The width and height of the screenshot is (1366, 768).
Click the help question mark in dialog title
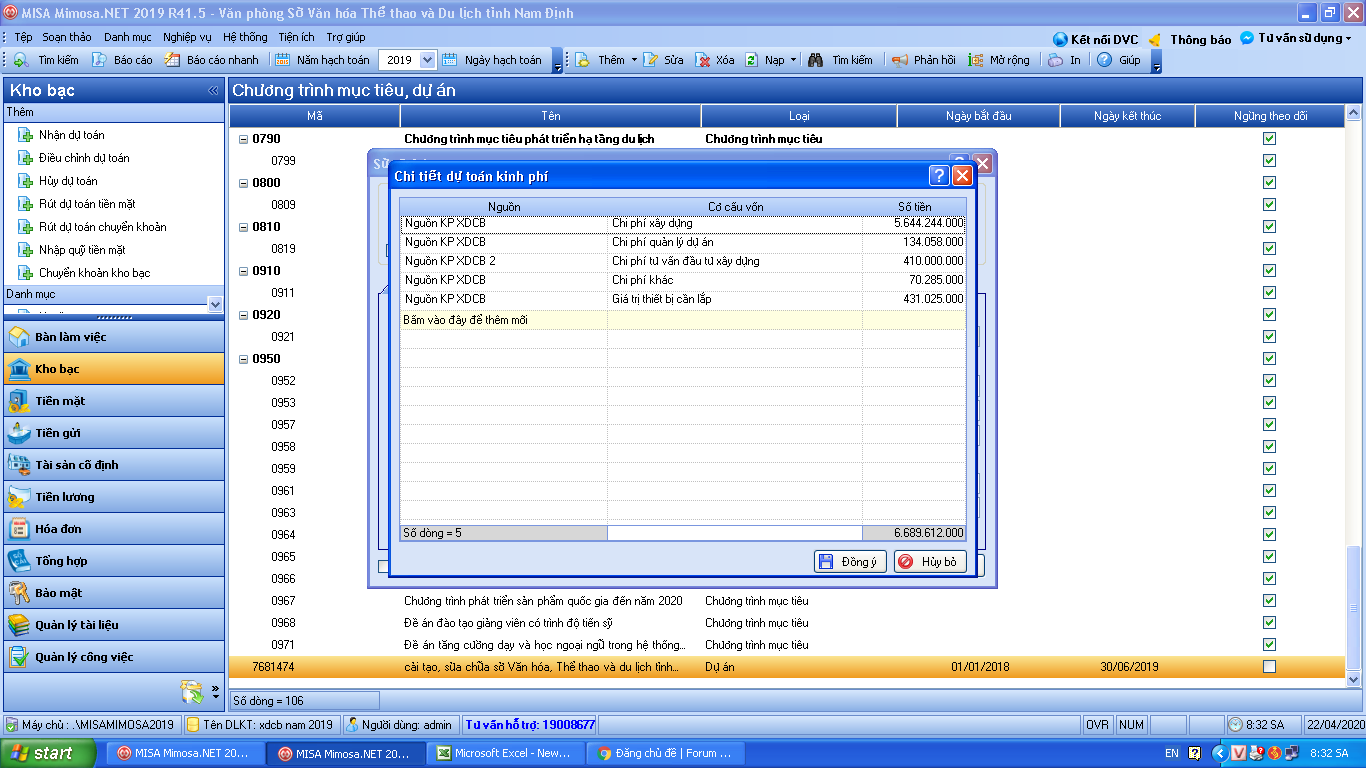click(x=939, y=176)
